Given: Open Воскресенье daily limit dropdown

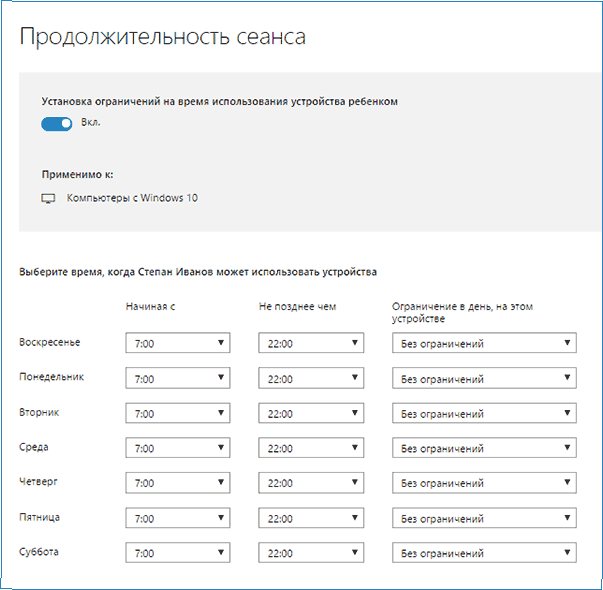Looking at the screenshot, I should (484, 343).
